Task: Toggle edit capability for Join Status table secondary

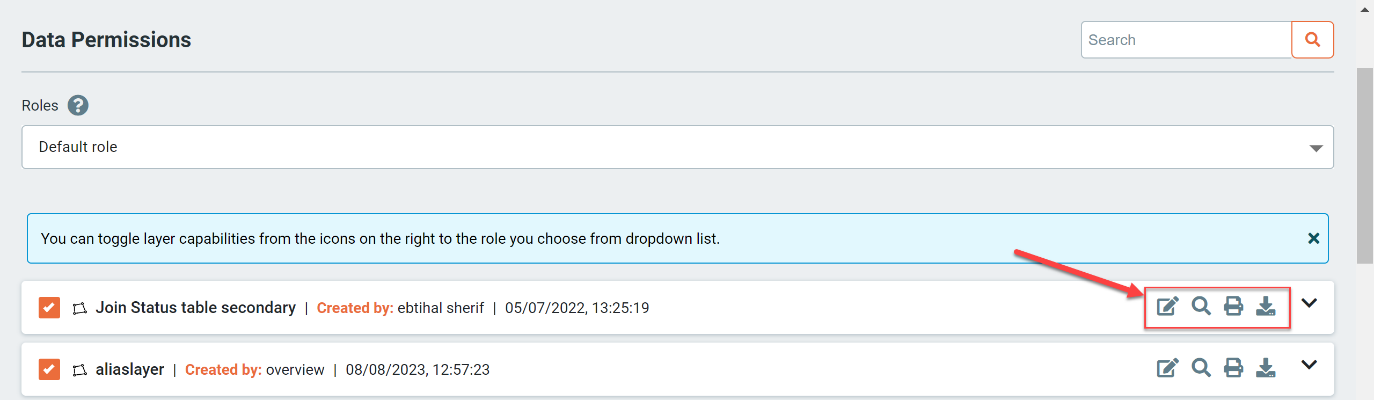Action: (x=1167, y=306)
